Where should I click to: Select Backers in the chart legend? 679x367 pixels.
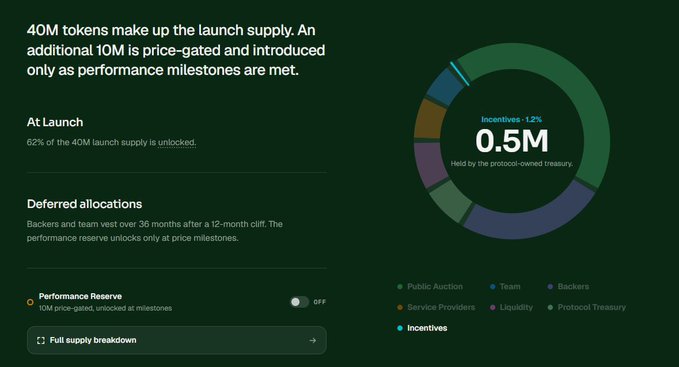coord(568,287)
